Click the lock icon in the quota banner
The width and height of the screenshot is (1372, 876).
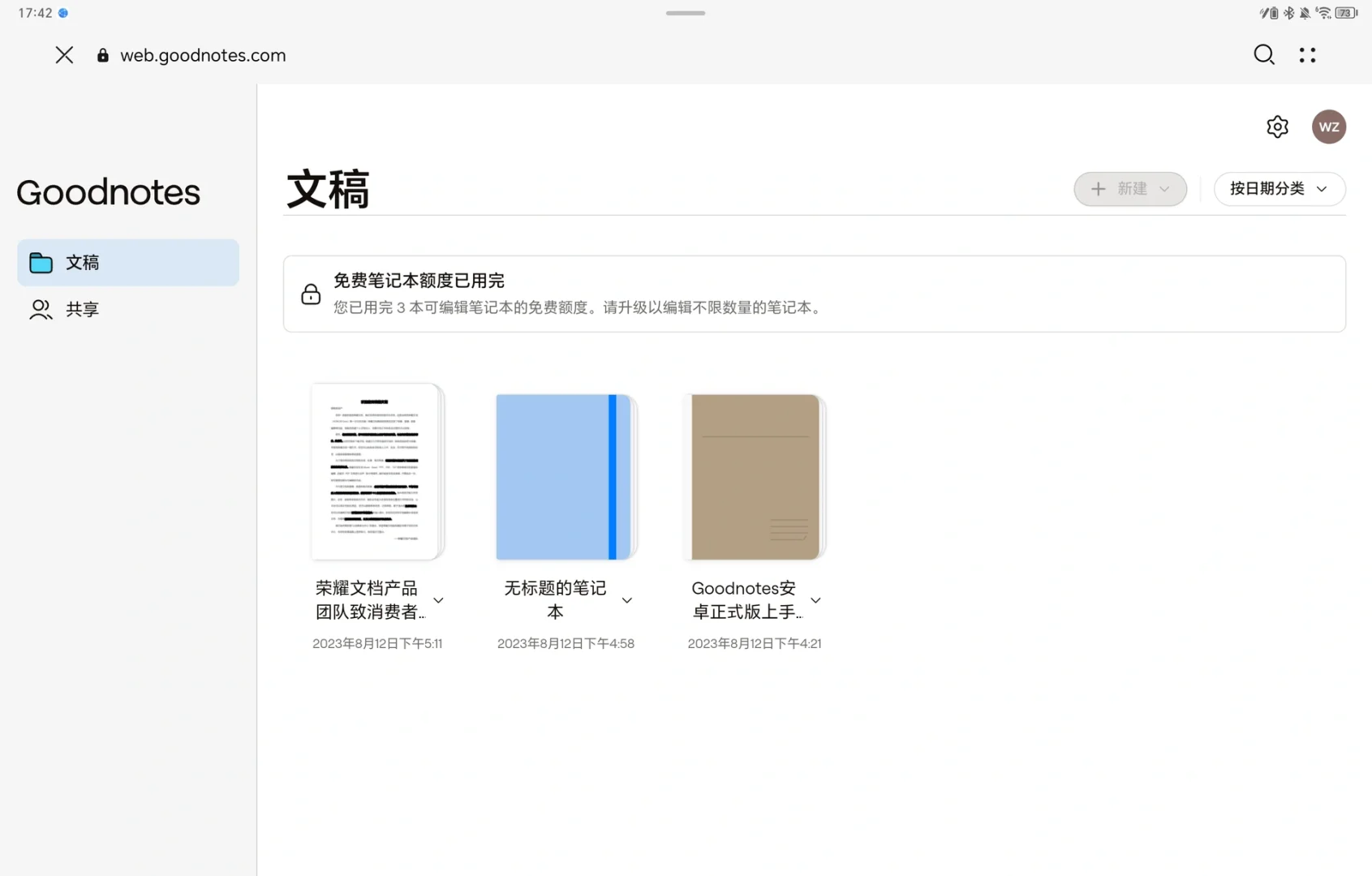pyautogui.click(x=311, y=294)
